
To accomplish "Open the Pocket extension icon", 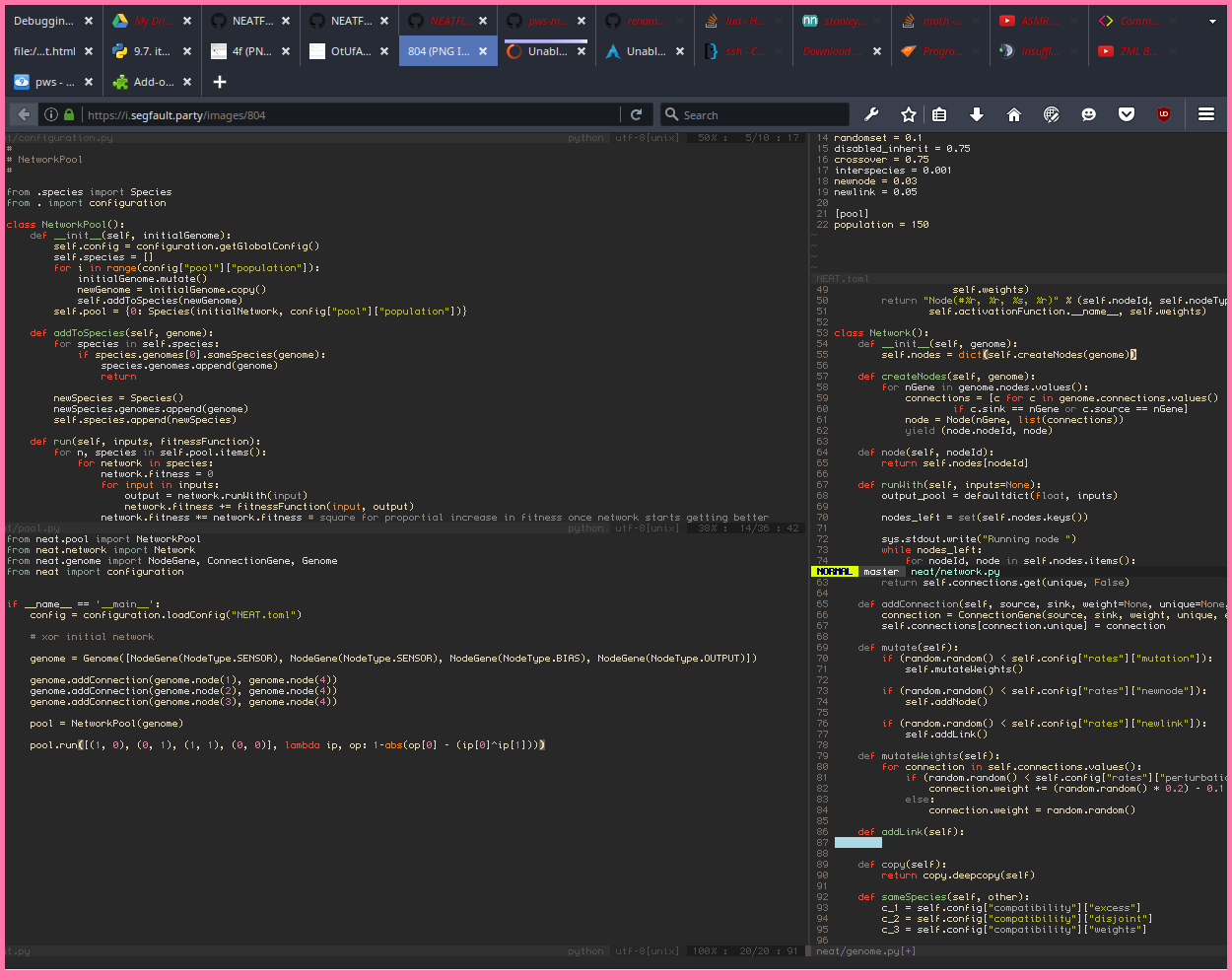I will click(1127, 114).
